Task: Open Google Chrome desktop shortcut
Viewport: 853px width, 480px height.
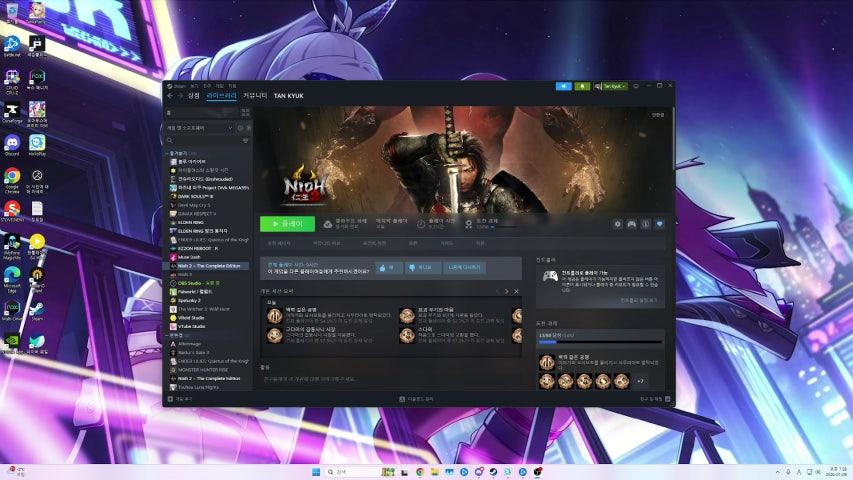Action: pos(12,181)
